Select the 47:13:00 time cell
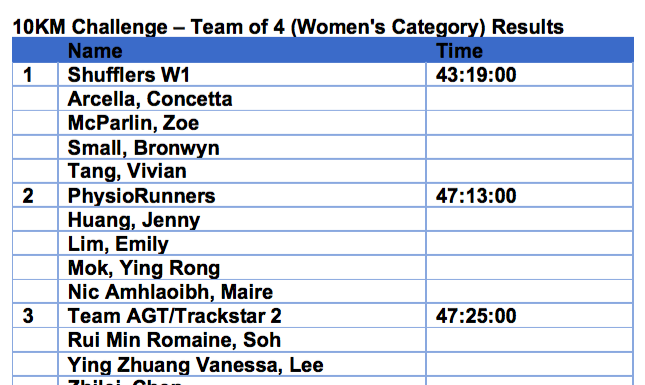This screenshot has height=385, width=645. 529,195
